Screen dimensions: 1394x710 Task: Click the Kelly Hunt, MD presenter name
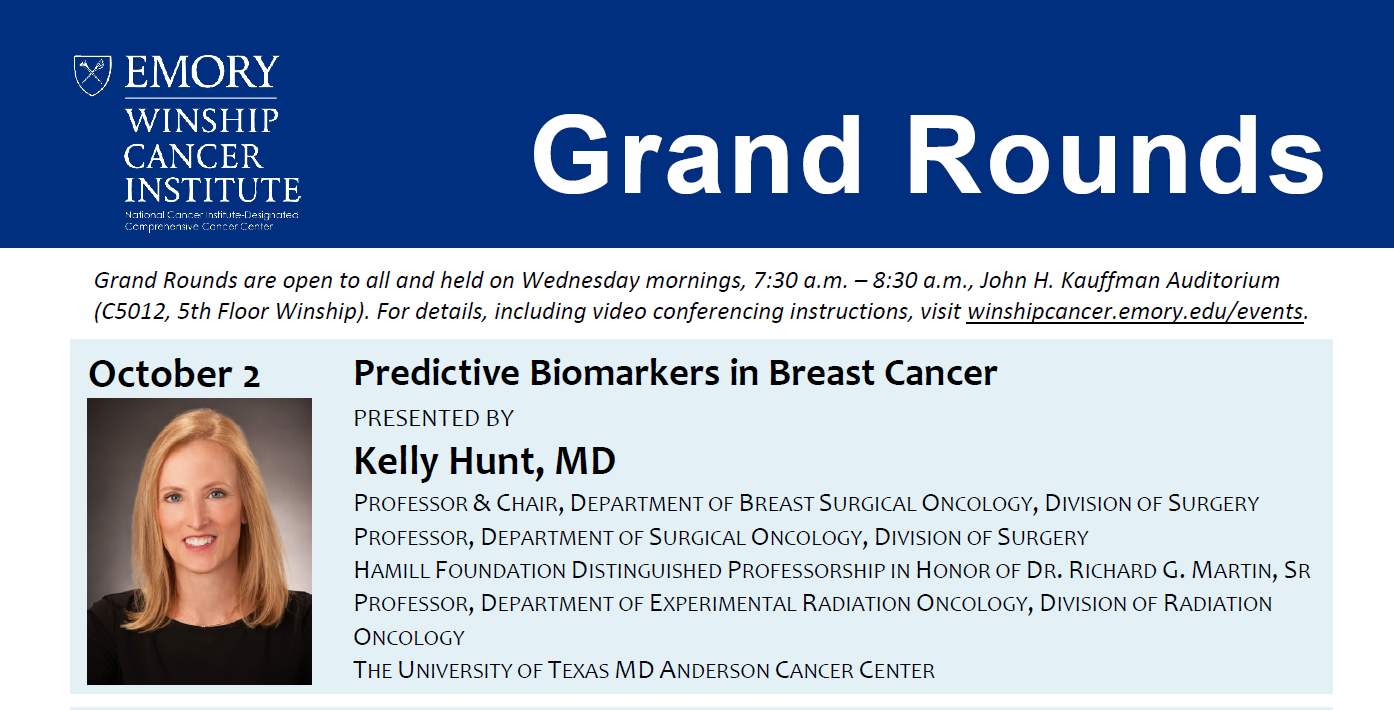[x=484, y=461]
